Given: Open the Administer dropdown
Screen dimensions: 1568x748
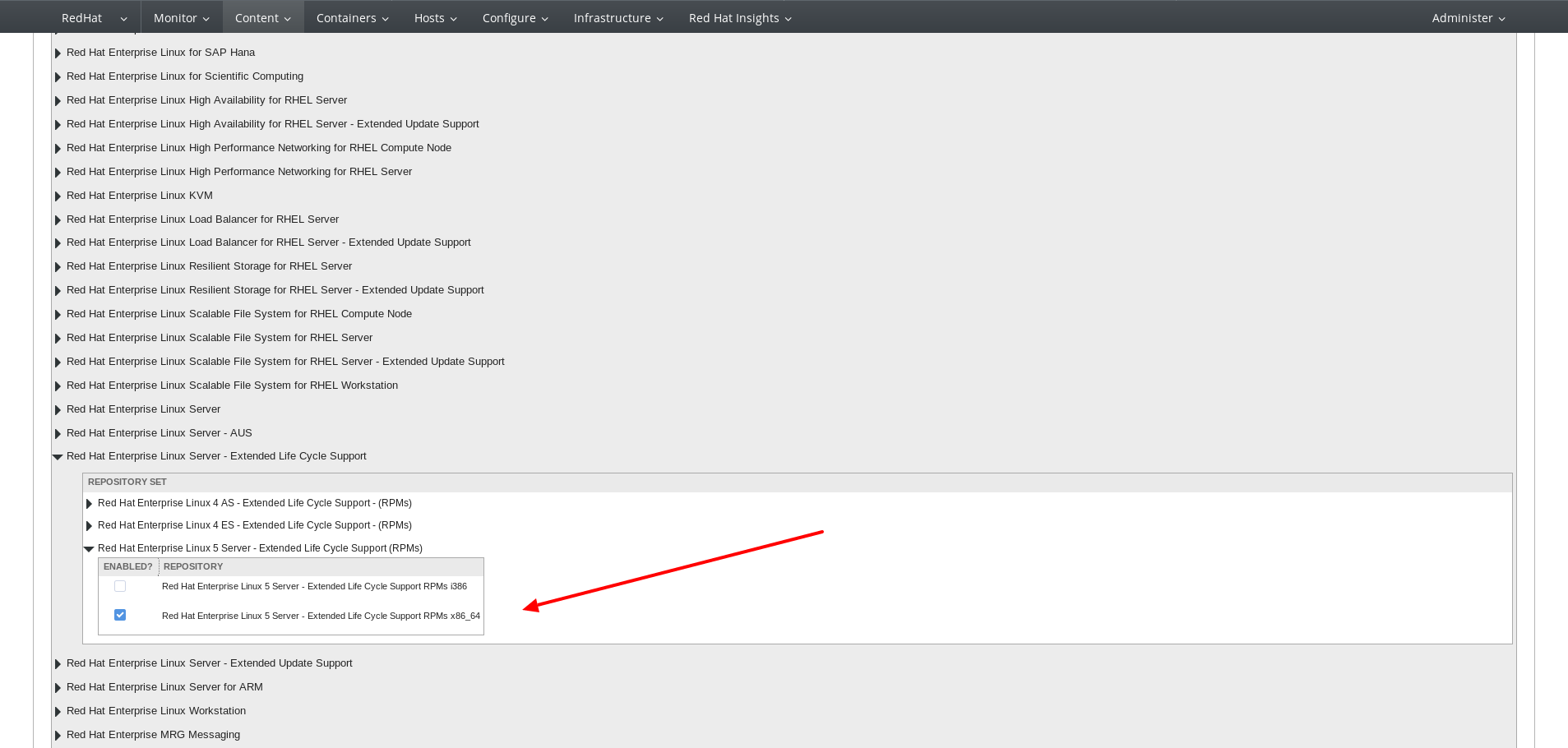Looking at the screenshot, I should click(1468, 18).
